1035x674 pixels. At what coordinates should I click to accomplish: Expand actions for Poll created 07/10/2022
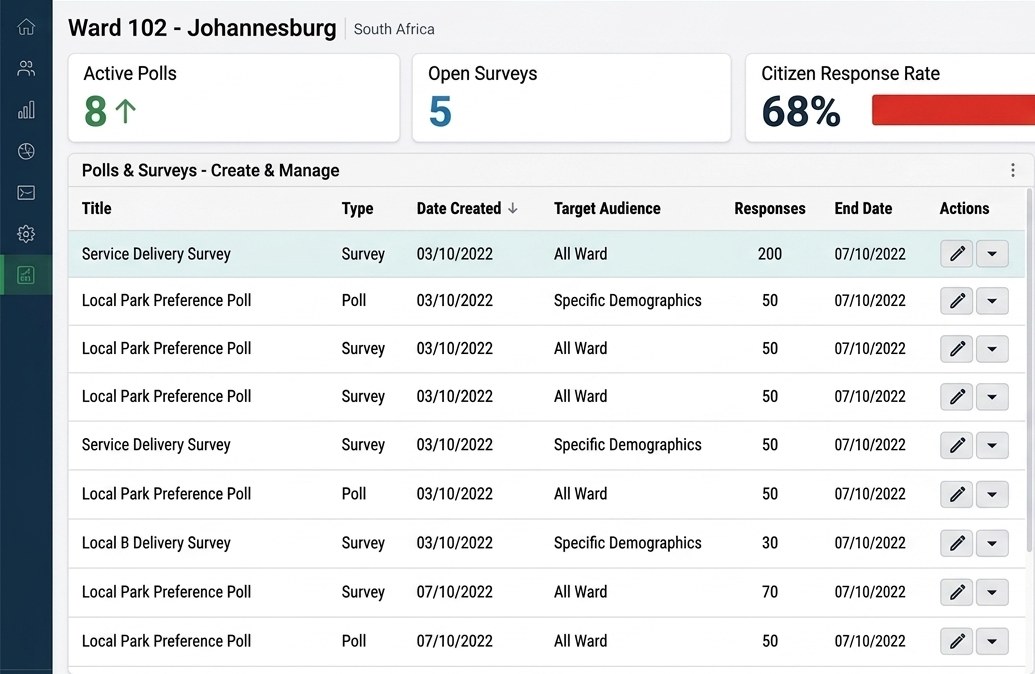tap(991, 641)
